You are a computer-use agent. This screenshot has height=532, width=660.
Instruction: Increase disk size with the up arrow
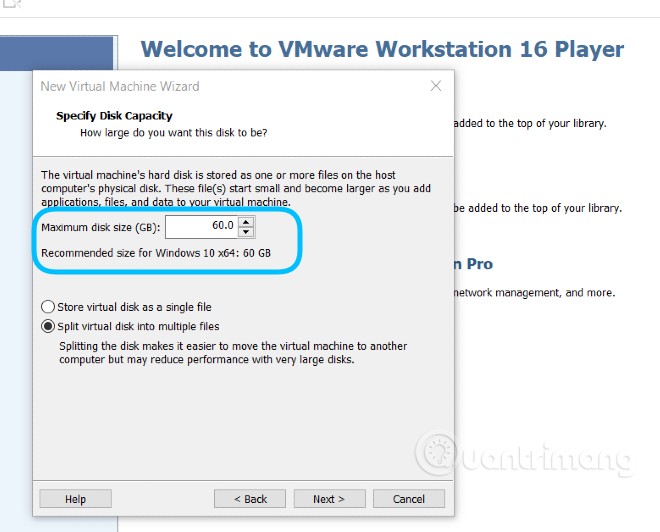point(246,221)
